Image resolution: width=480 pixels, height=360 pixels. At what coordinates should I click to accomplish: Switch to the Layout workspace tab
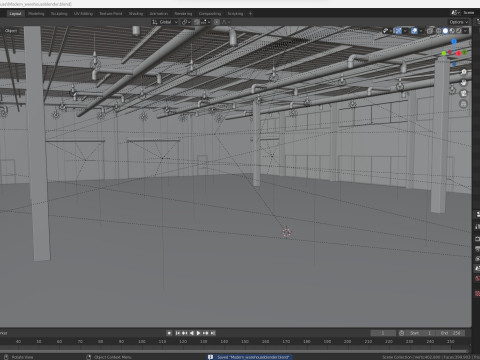[15, 14]
